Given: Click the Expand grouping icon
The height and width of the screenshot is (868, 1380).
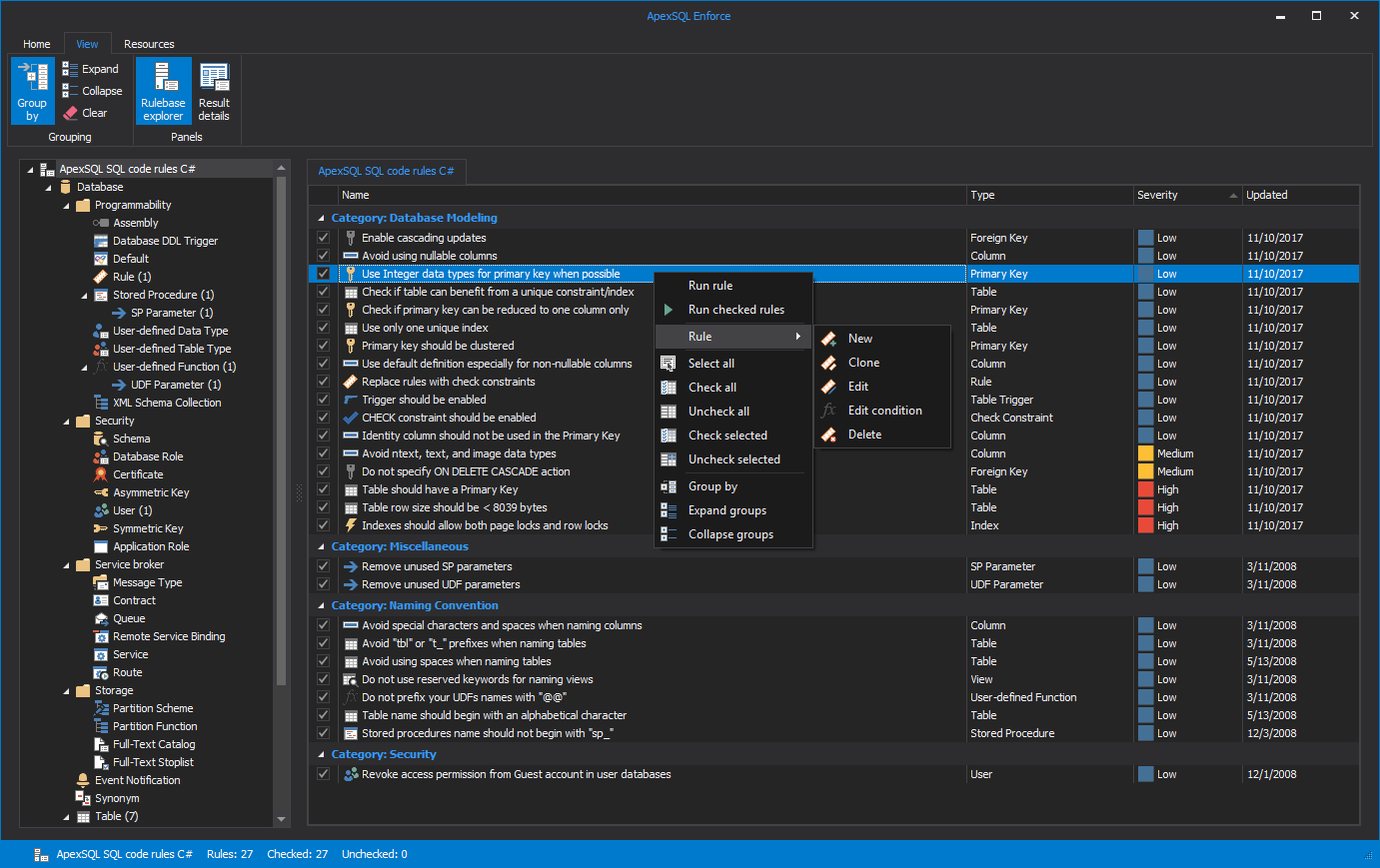Looking at the screenshot, I should click(70, 69).
